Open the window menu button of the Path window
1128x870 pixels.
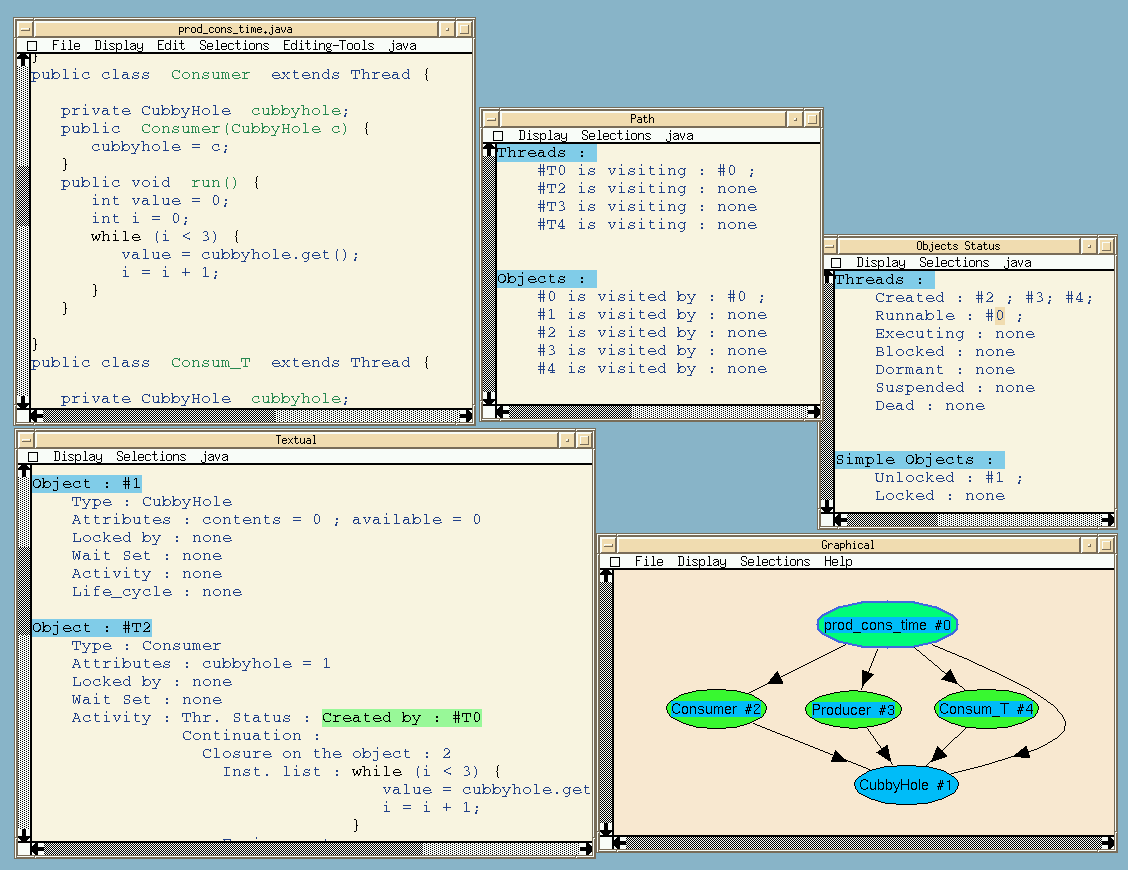click(x=491, y=118)
